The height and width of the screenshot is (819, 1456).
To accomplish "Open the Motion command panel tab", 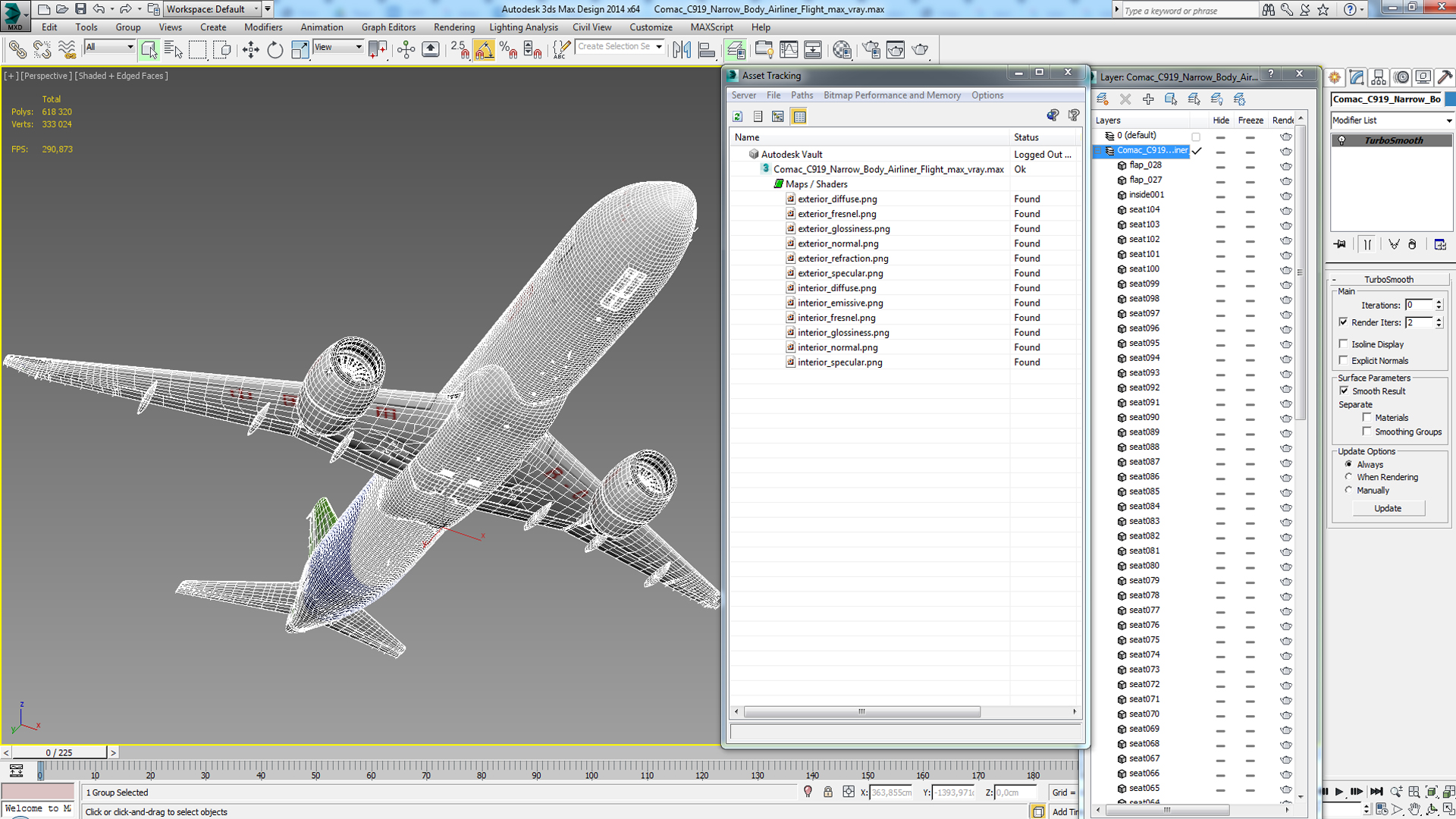I will [x=1401, y=77].
